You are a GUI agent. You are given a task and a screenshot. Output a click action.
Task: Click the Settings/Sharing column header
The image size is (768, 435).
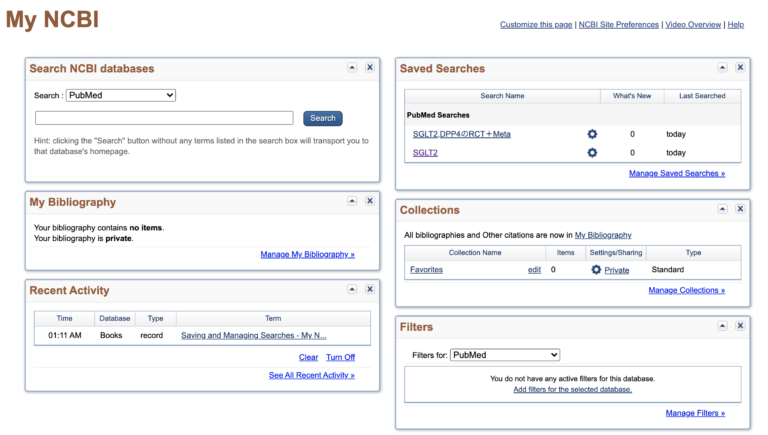(616, 253)
